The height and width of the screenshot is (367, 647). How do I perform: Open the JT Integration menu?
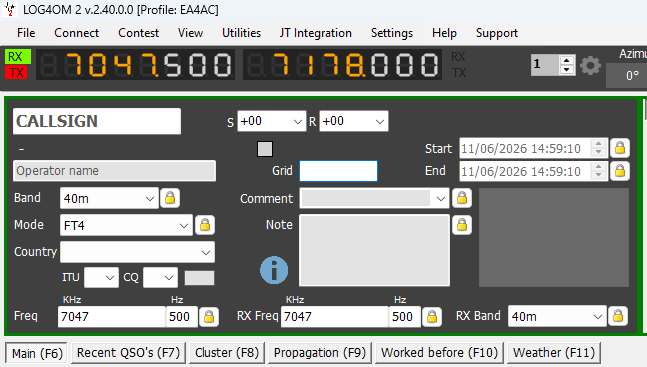coord(316,33)
